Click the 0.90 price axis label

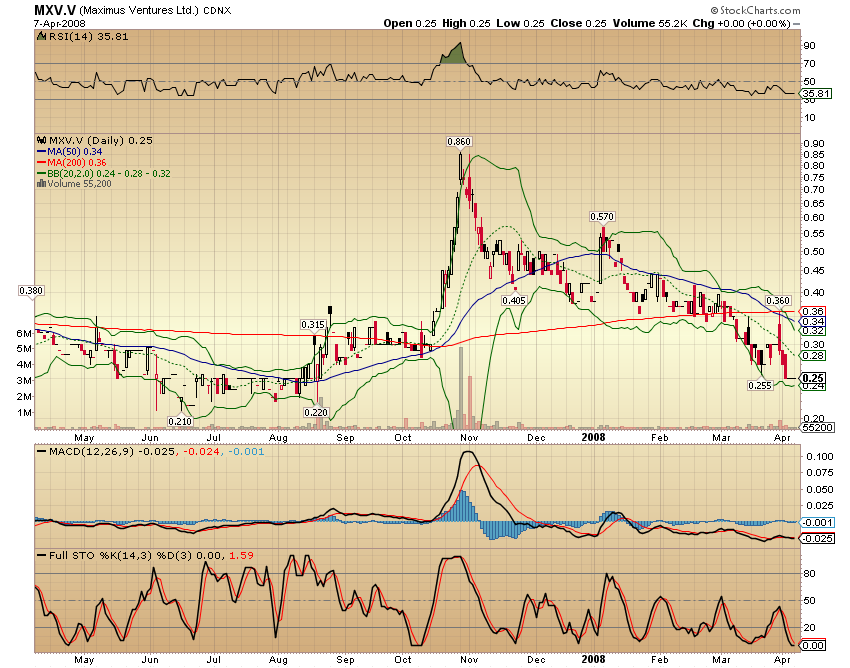[x=815, y=144]
